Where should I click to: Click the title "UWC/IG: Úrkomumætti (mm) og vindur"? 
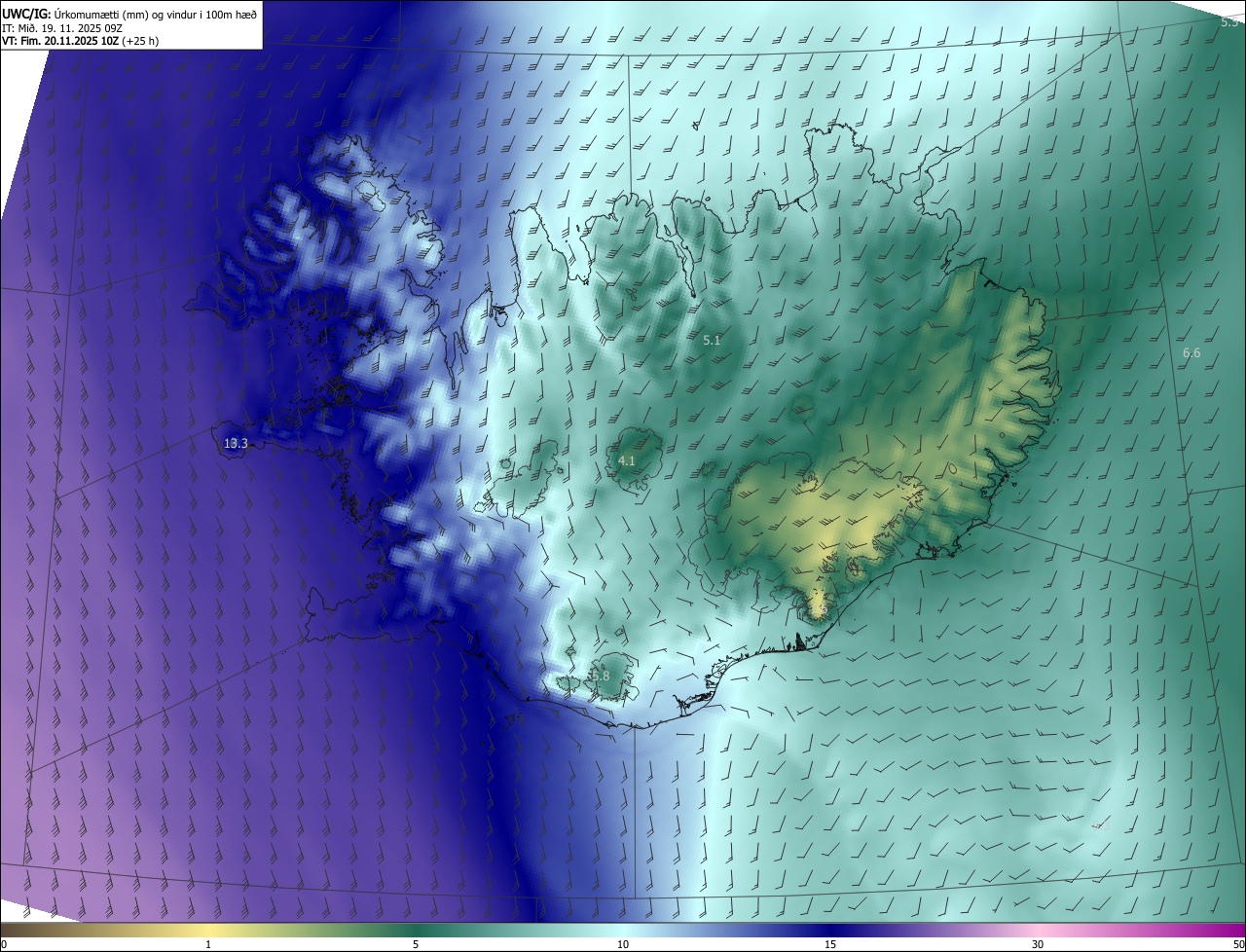click(x=99, y=13)
